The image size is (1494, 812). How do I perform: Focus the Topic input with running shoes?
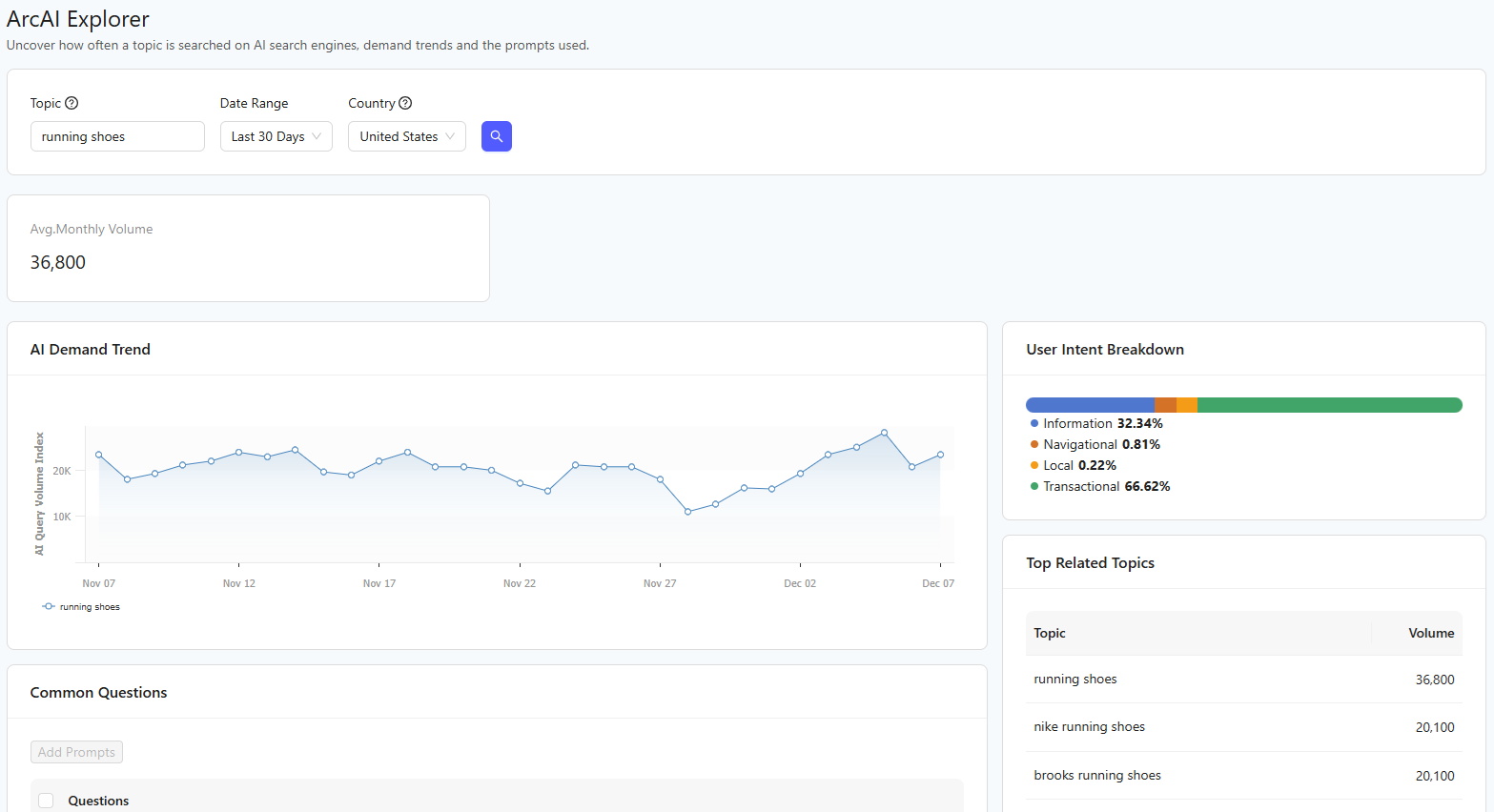point(117,136)
